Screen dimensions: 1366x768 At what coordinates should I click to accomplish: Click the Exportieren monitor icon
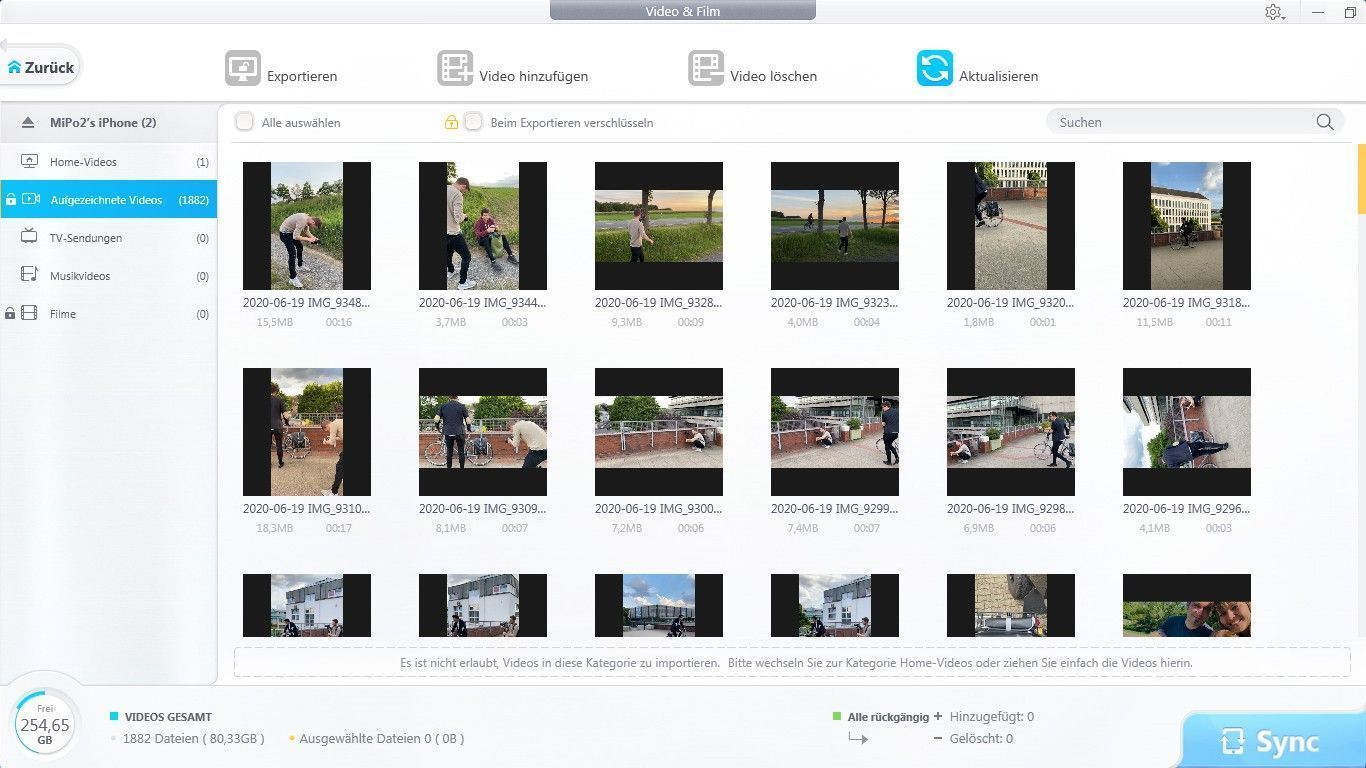[x=242, y=69]
